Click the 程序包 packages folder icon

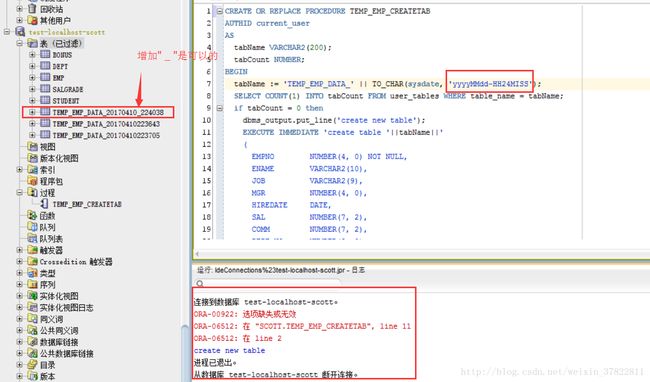point(32,181)
